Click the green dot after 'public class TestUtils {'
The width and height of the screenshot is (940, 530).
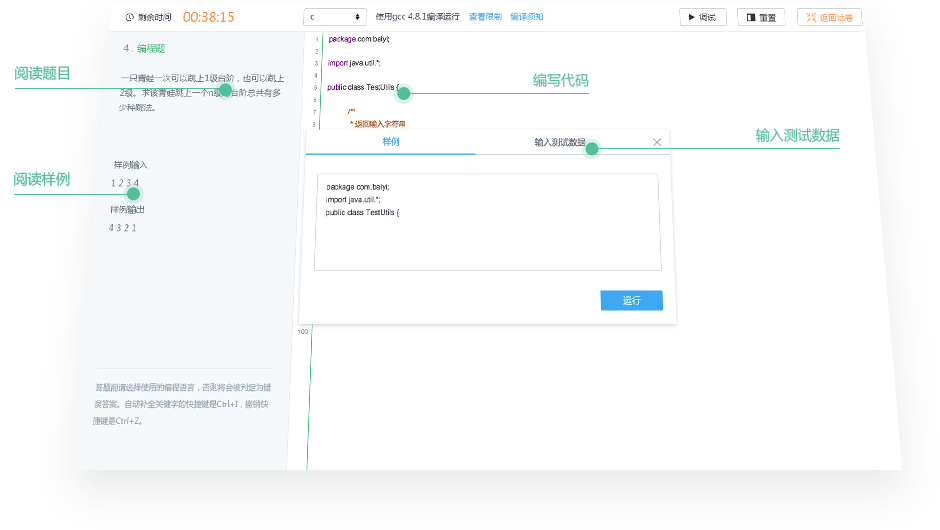tap(404, 93)
